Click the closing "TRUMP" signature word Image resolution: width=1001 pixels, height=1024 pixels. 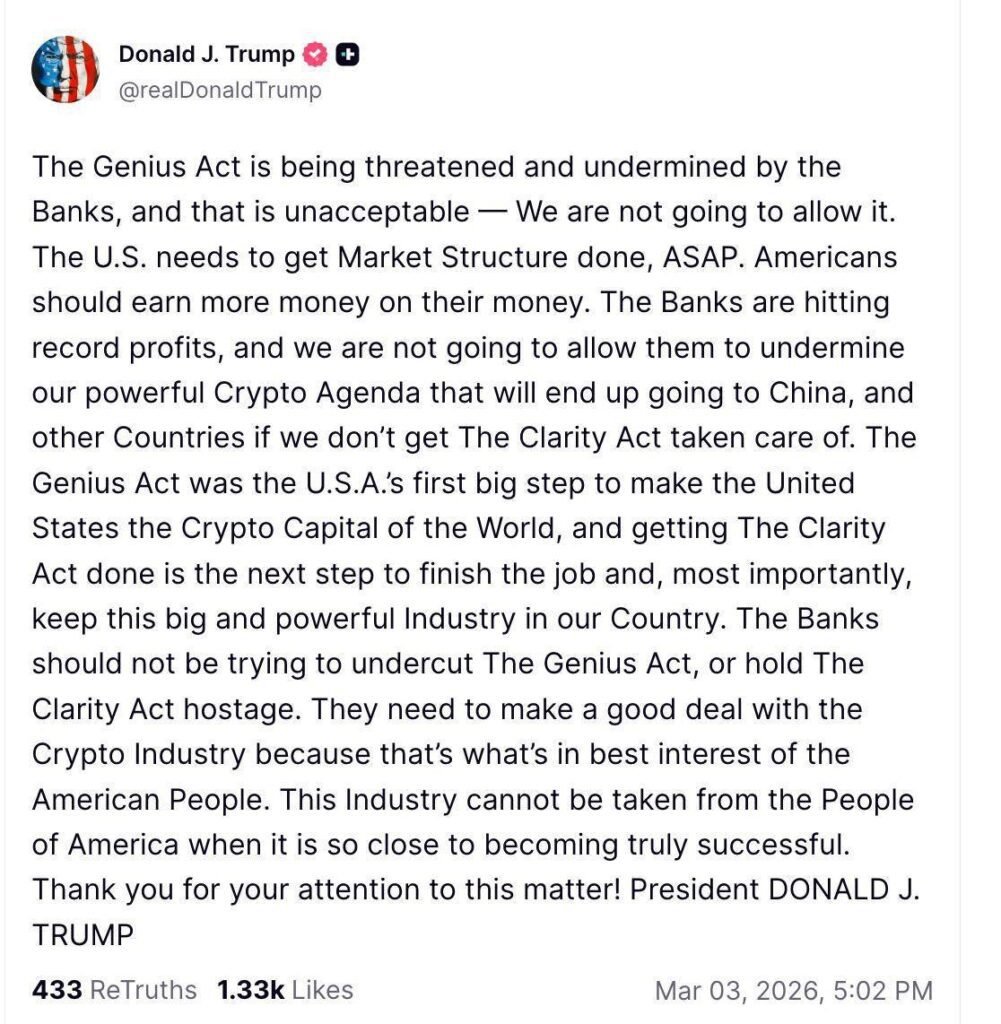click(x=82, y=935)
